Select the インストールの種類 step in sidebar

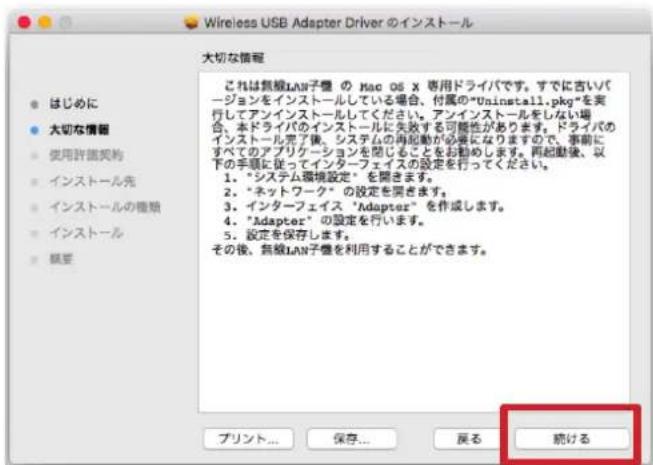(x=105, y=207)
